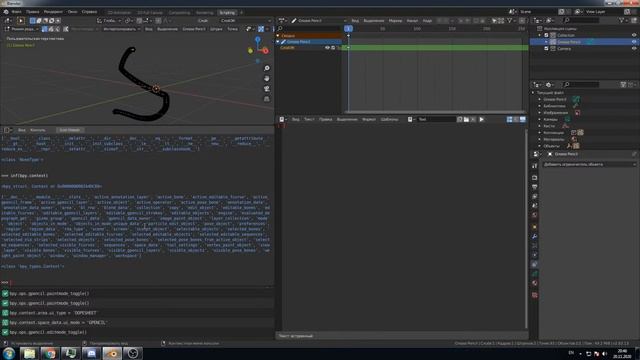
Task: Open the dope sheet Канал menu
Action: pos(412,20)
